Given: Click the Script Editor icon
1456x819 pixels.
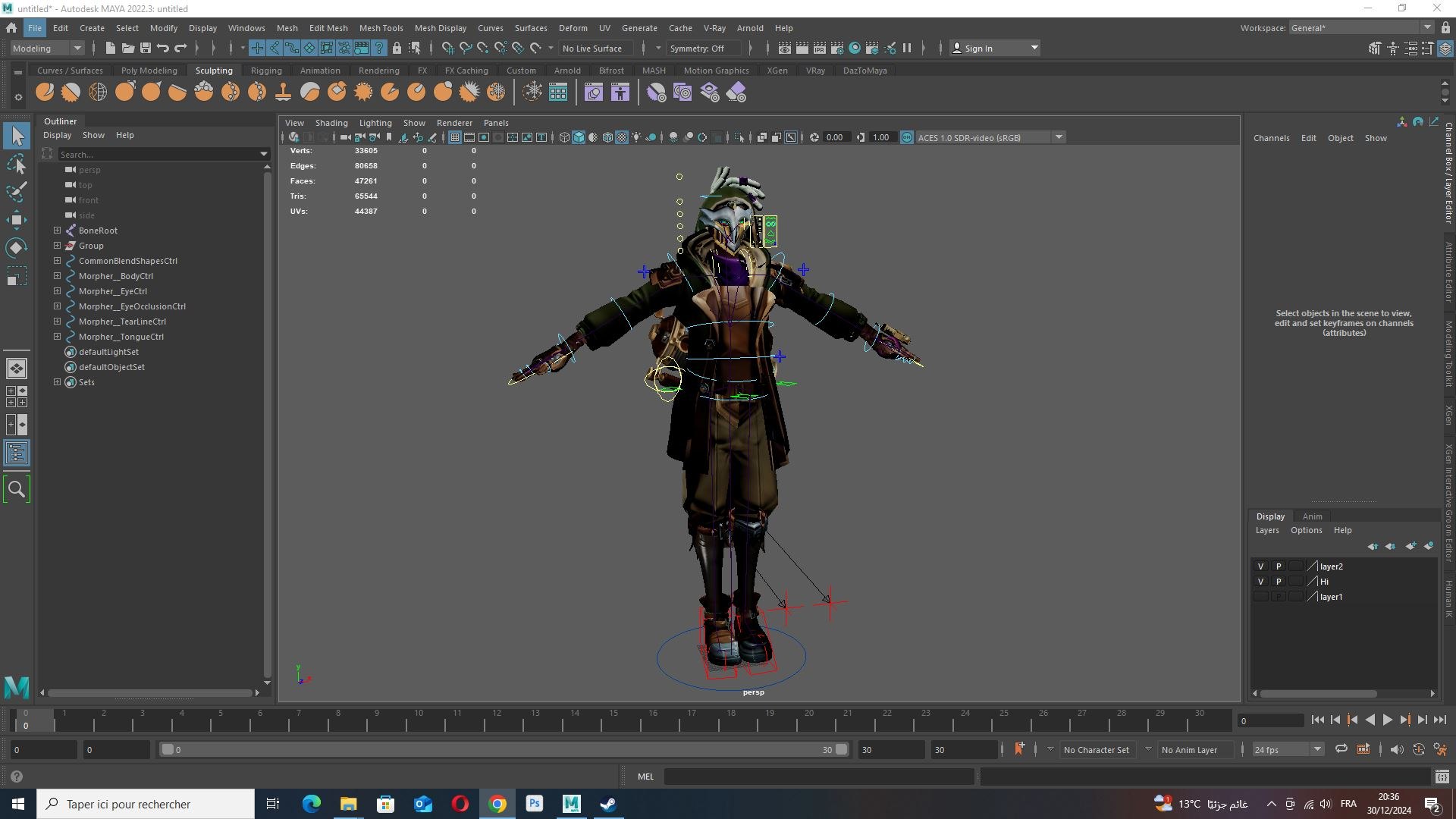Looking at the screenshot, I should point(1442,777).
